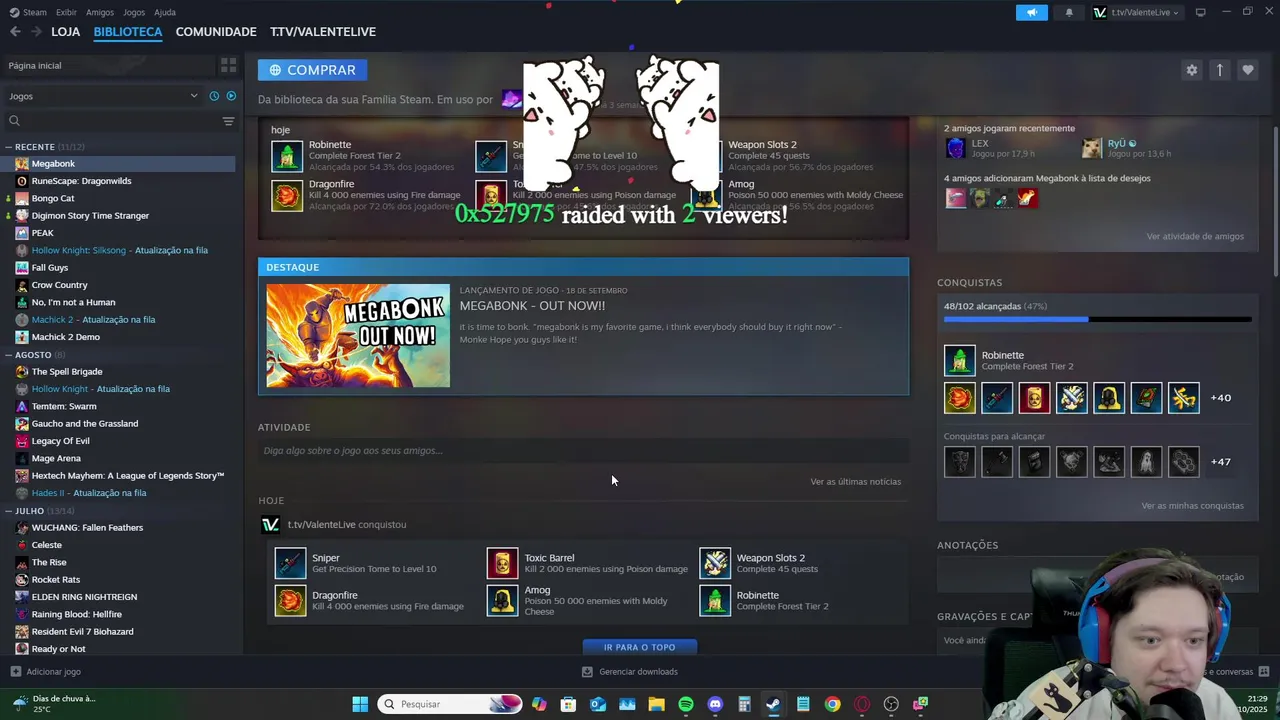Go back with the left arrow
The width and height of the screenshot is (1280, 720).
tap(15, 32)
